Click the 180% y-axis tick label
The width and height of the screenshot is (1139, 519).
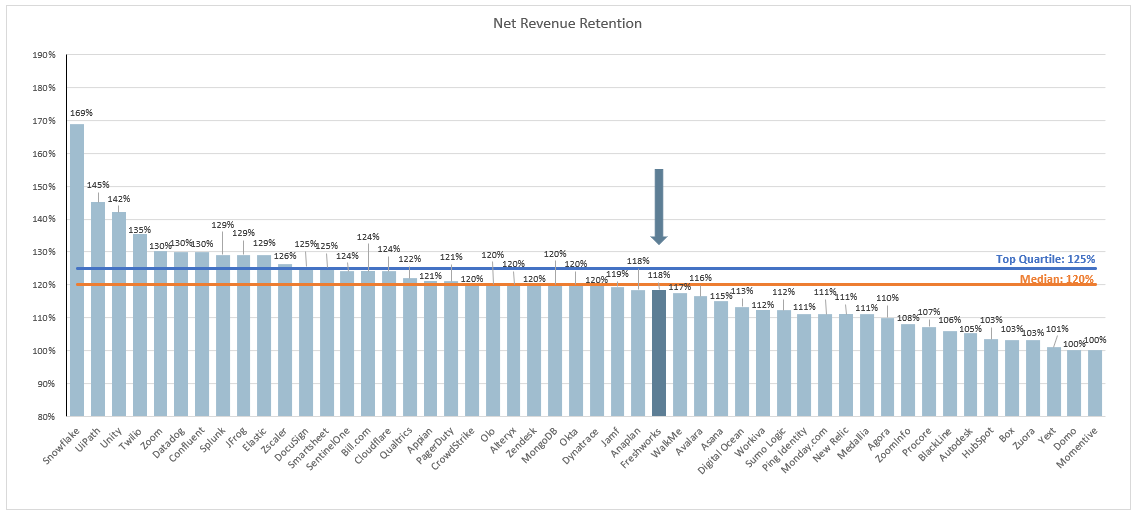(46, 88)
